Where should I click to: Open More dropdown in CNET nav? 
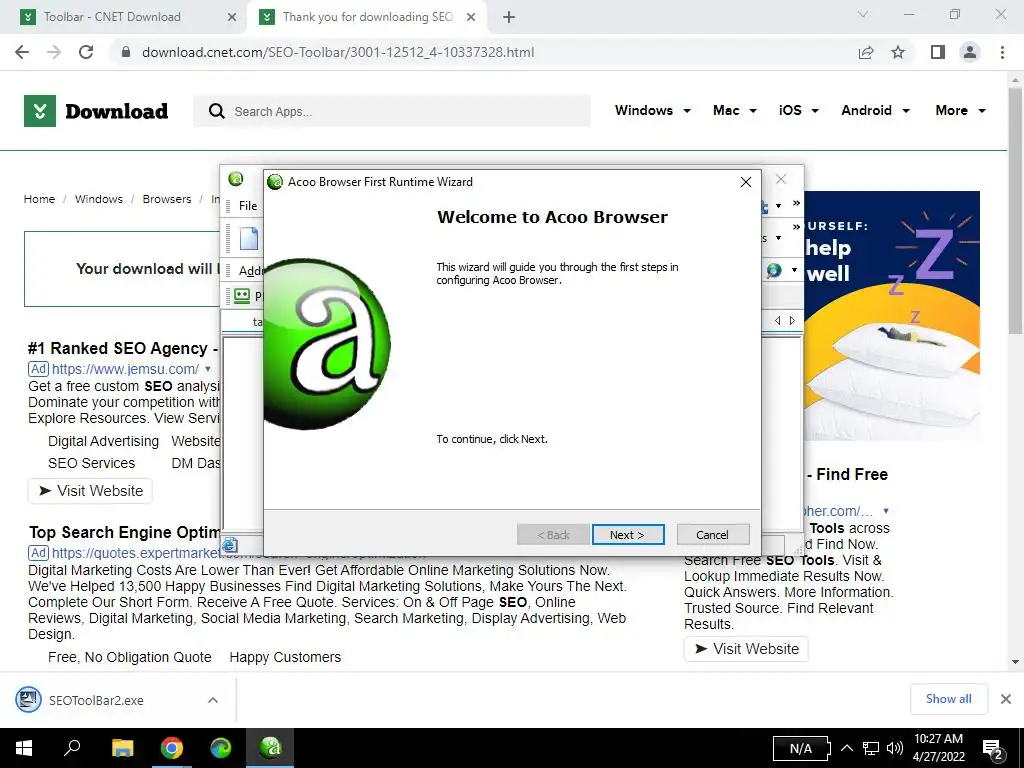pos(960,110)
